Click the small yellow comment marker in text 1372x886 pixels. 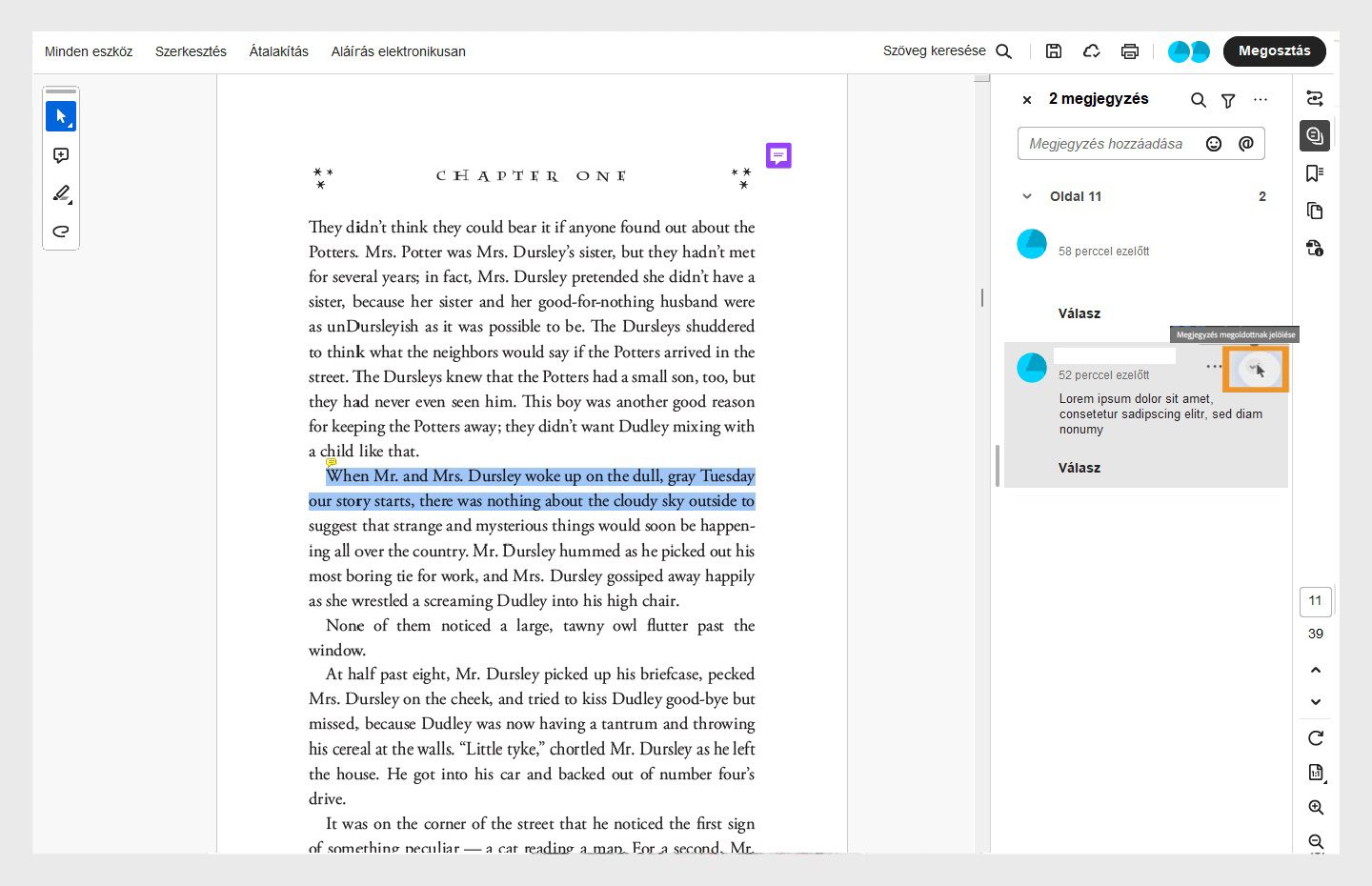coord(331,463)
